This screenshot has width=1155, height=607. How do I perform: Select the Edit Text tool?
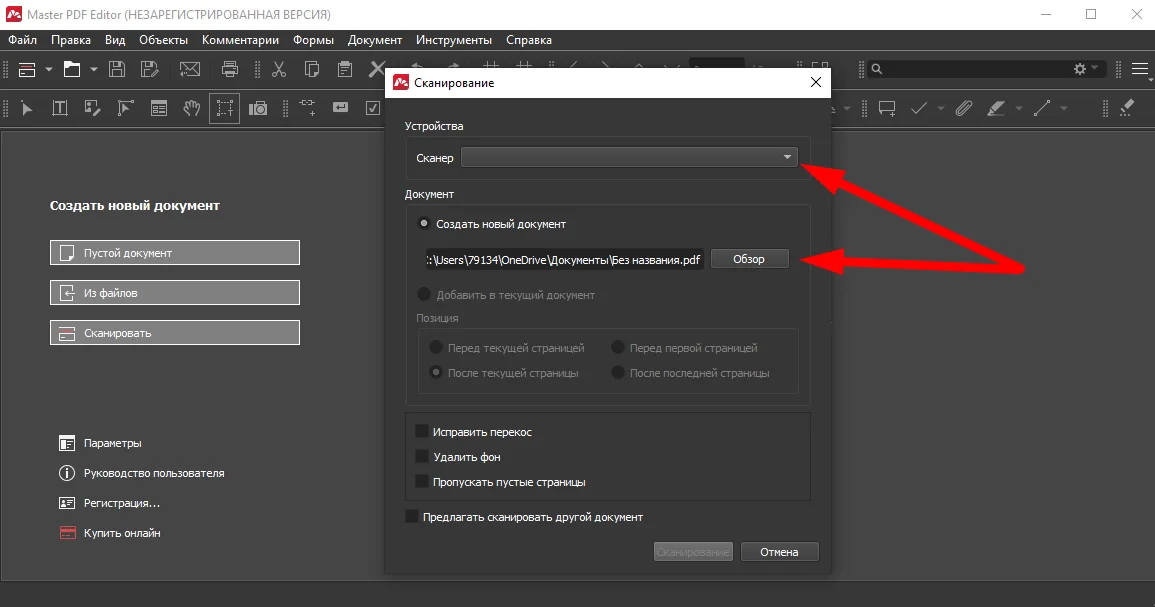coord(59,108)
